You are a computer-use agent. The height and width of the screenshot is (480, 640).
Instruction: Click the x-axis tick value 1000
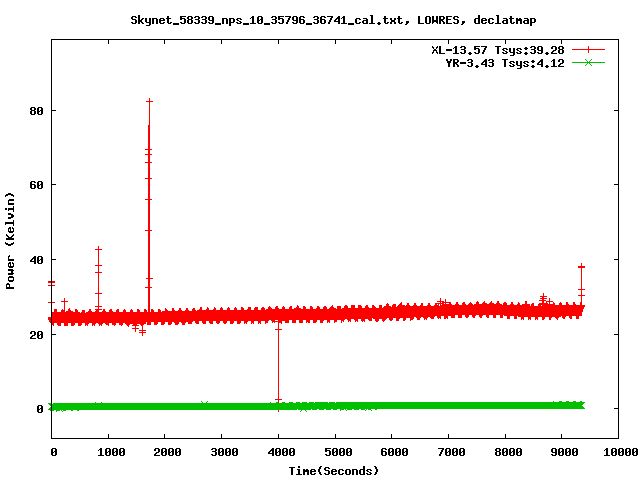[x=111, y=452]
